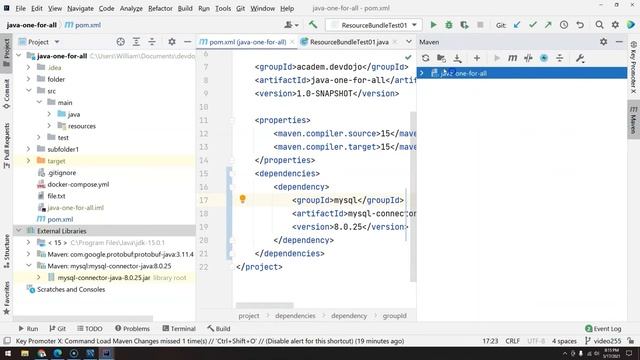Build project with hammer icon
This screenshot has height=360, width=640.
coord(313,25)
